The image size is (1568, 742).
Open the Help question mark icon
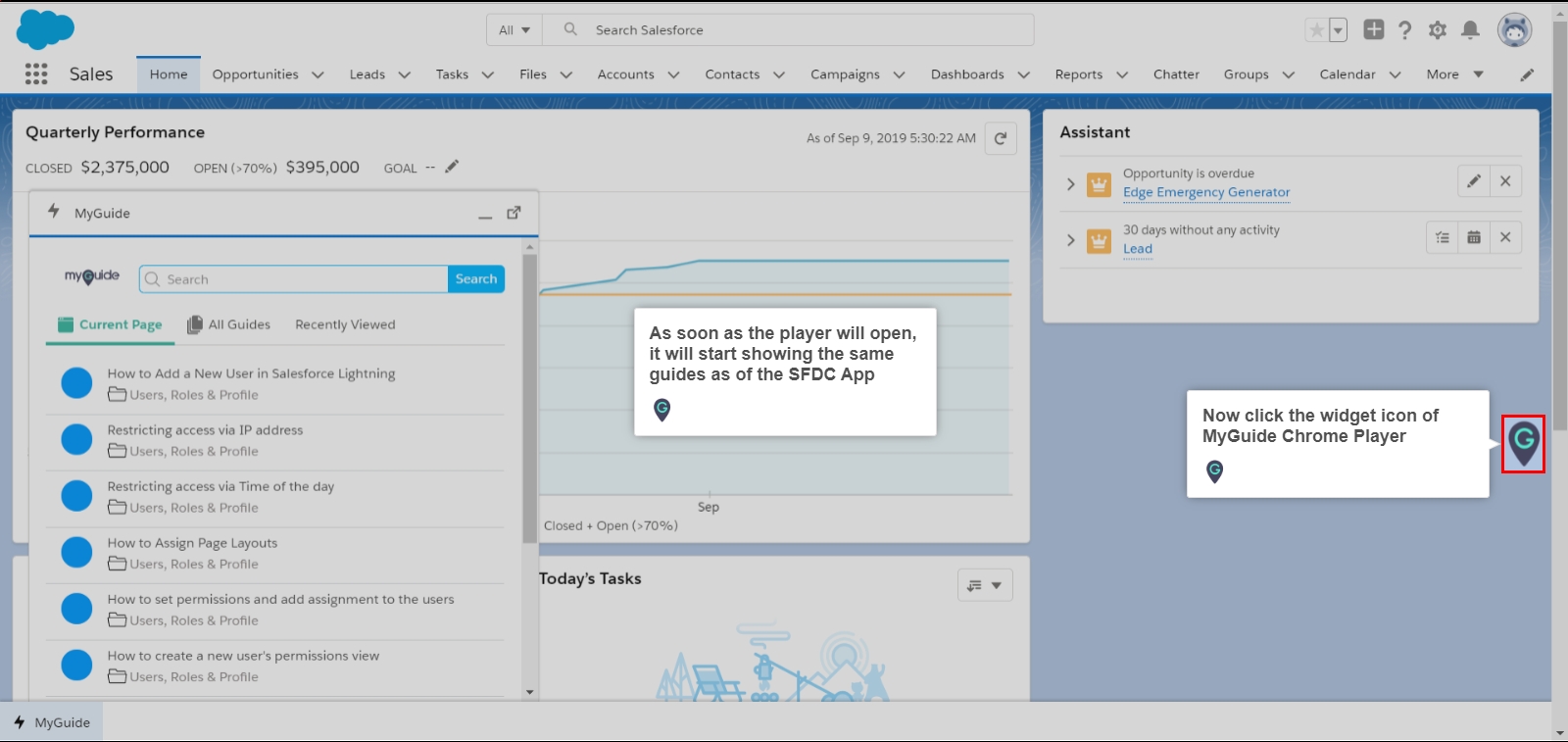[1404, 30]
